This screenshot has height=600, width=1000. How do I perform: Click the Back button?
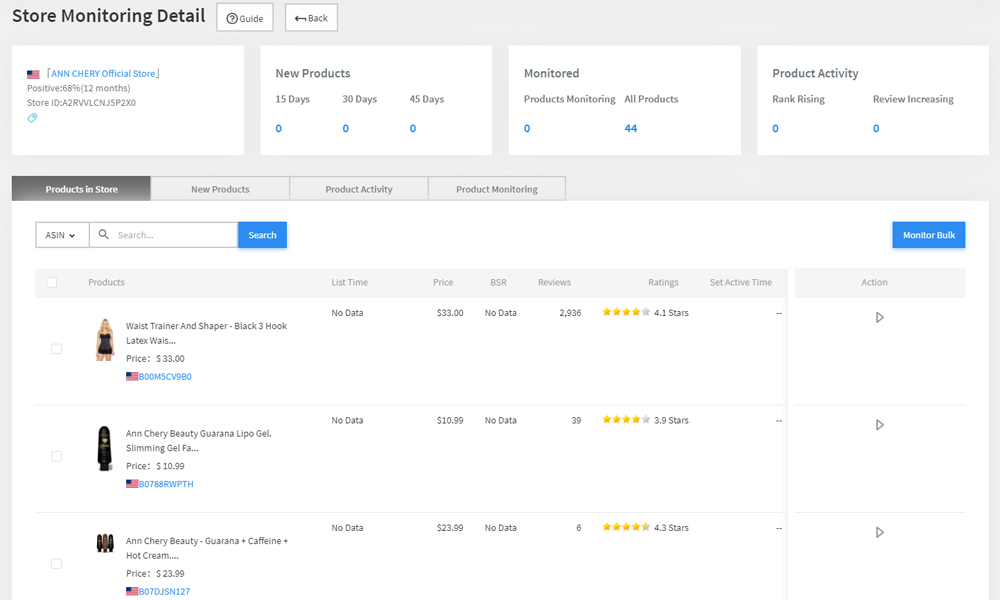(311, 18)
